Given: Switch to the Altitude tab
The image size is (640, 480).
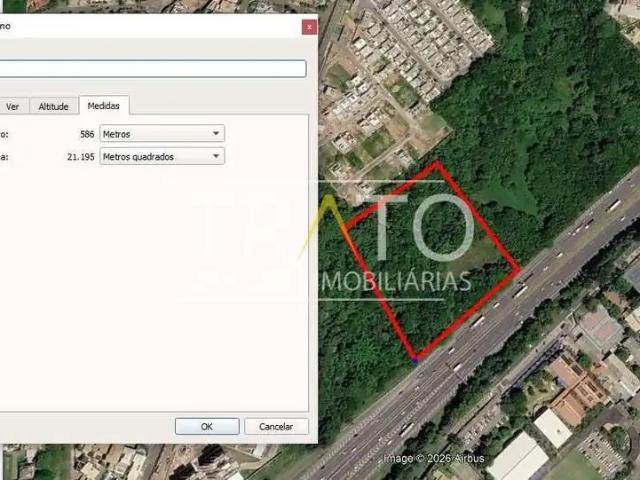Looking at the screenshot, I should tap(53, 106).
